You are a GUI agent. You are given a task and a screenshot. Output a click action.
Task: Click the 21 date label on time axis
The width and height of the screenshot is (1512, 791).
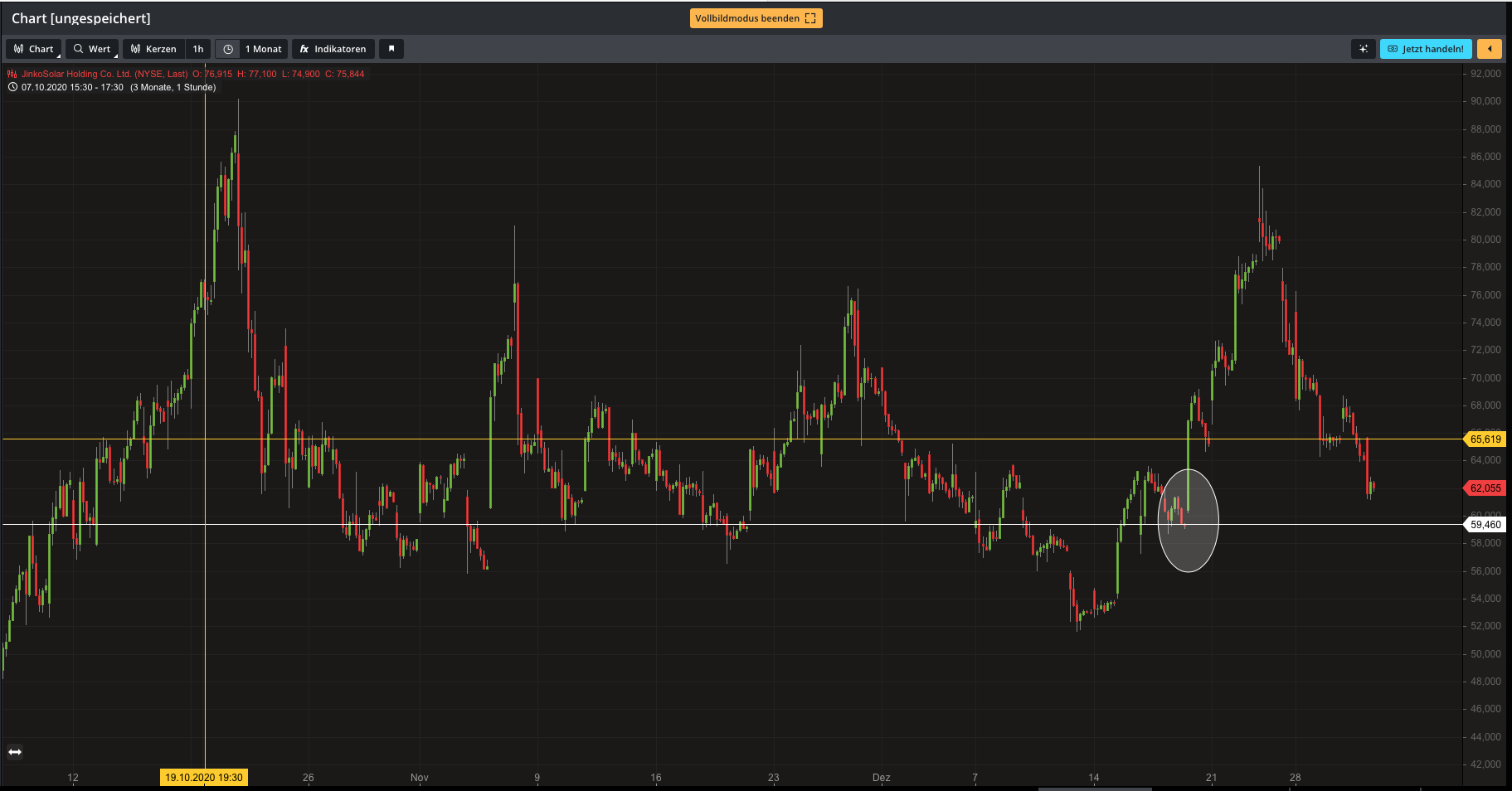(x=1212, y=778)
